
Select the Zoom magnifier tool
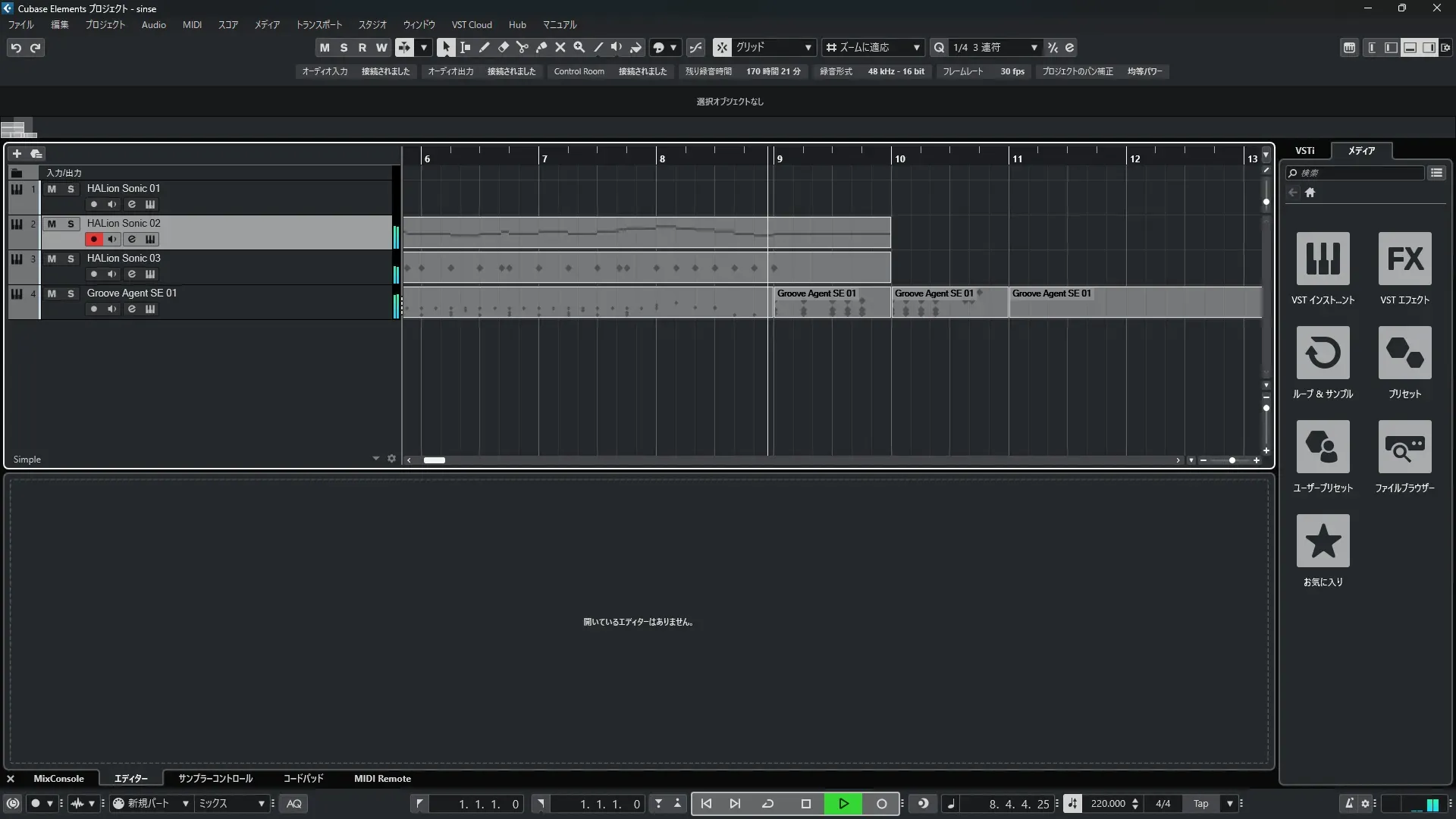[x=579, y=47]
